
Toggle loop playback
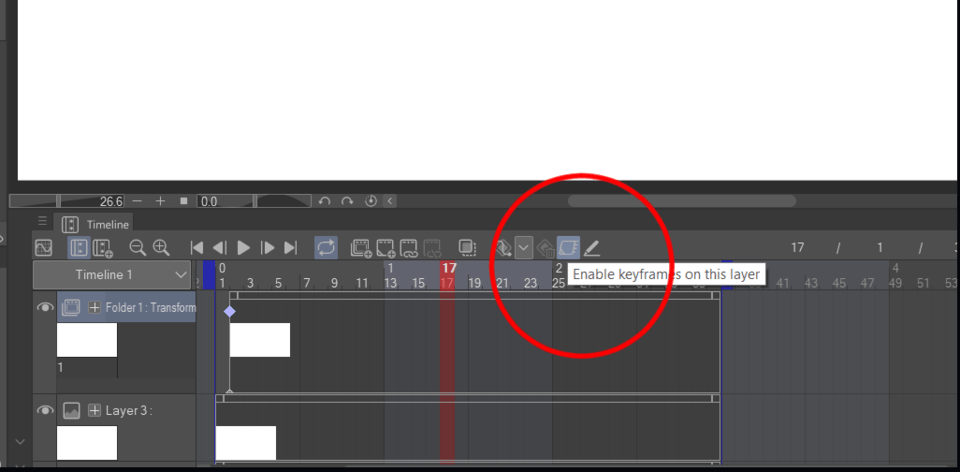[326, 248]
